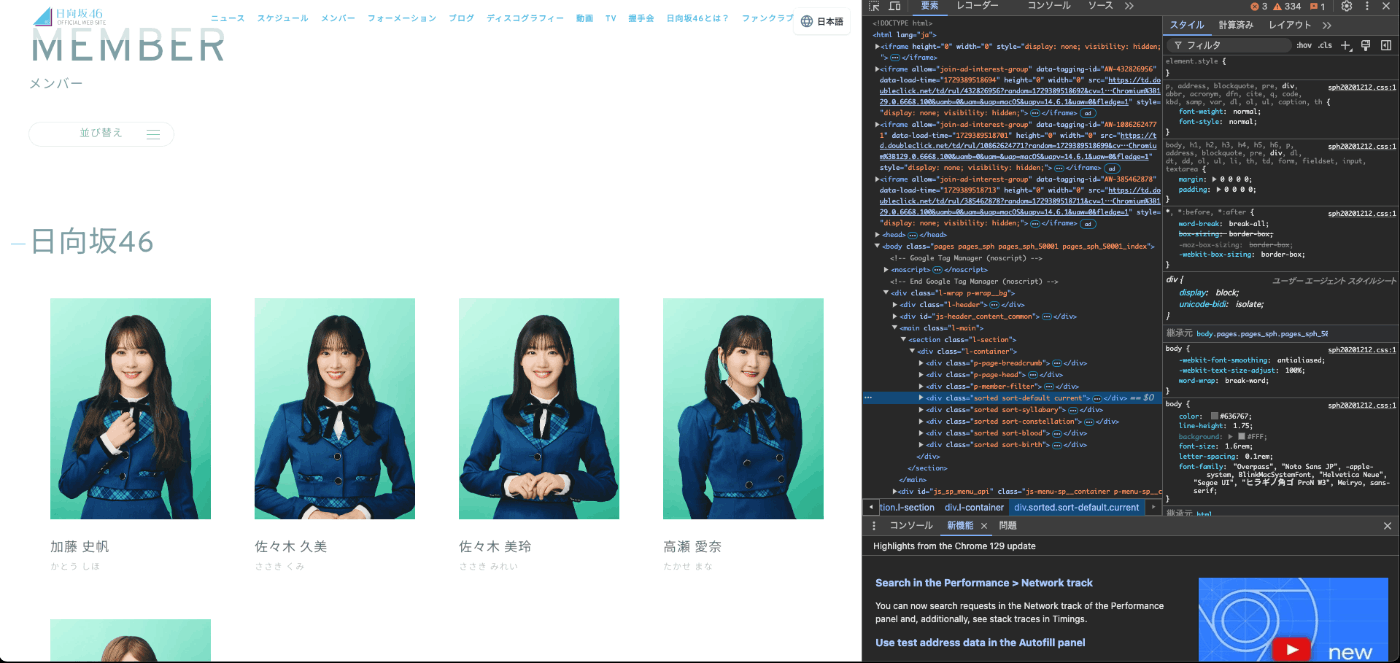
Task: Switch to the 要素 (Elements) tab
Action: point(929,6)
